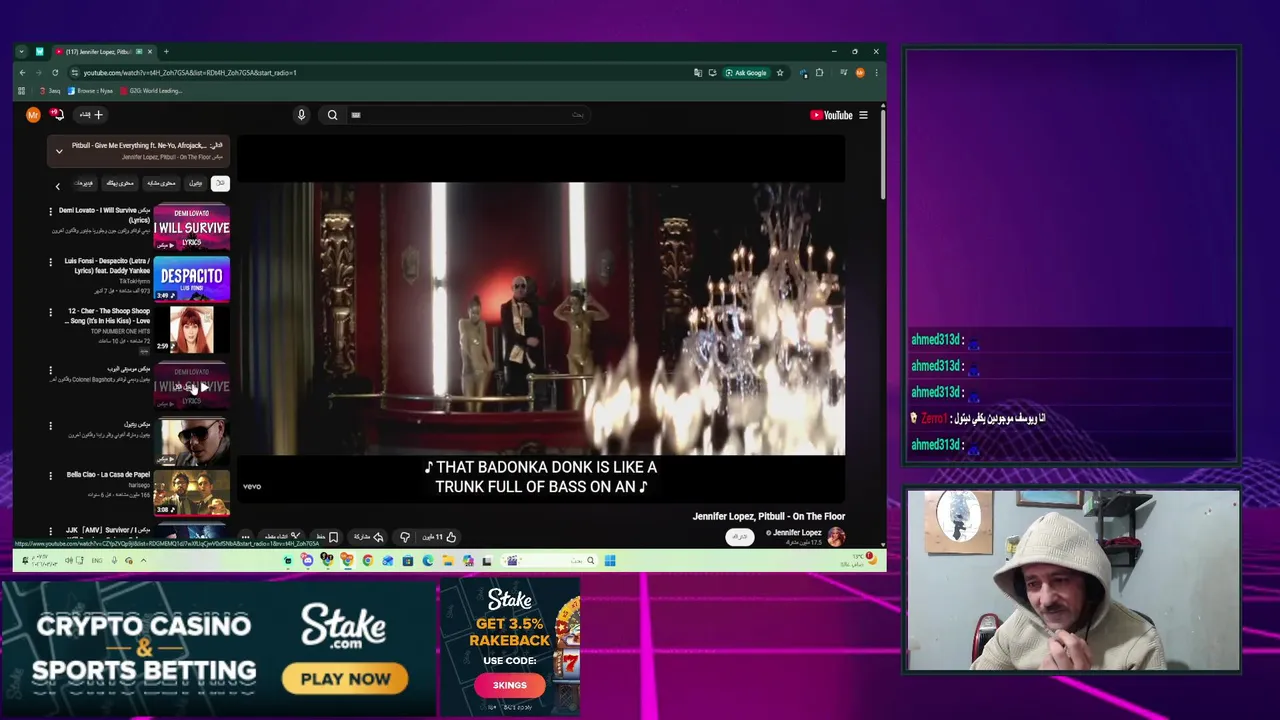
Task: Open the 'G2G: World Leading' bookmark
Action: pyautogui.click(x=150, y=91)
